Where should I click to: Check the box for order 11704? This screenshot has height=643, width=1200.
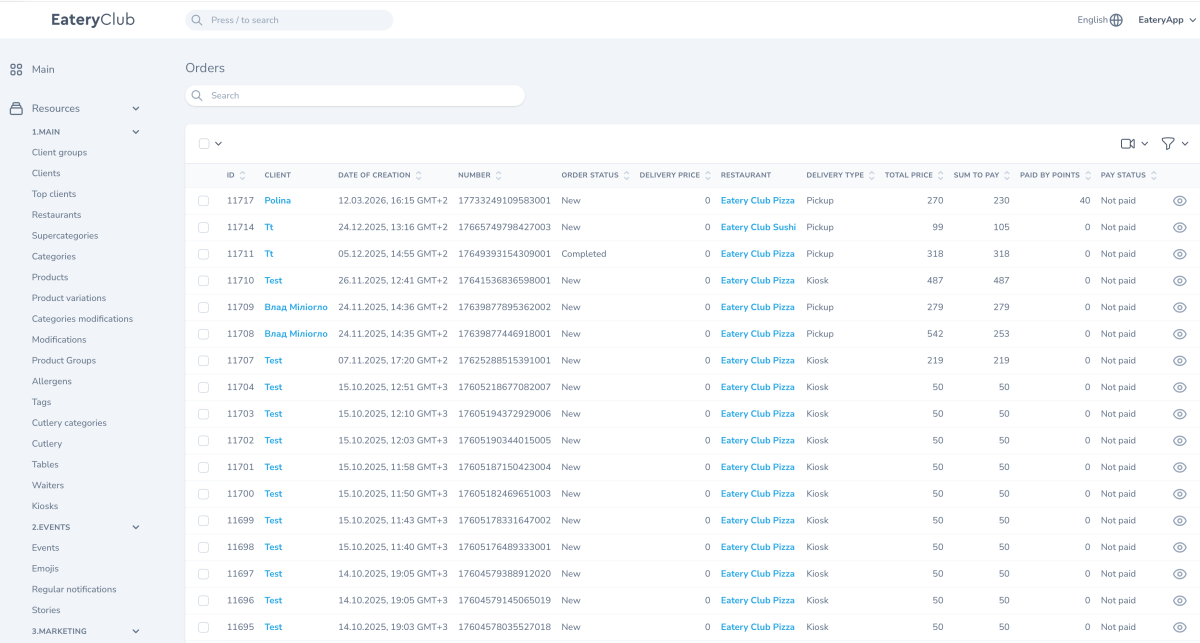point(204,387)
